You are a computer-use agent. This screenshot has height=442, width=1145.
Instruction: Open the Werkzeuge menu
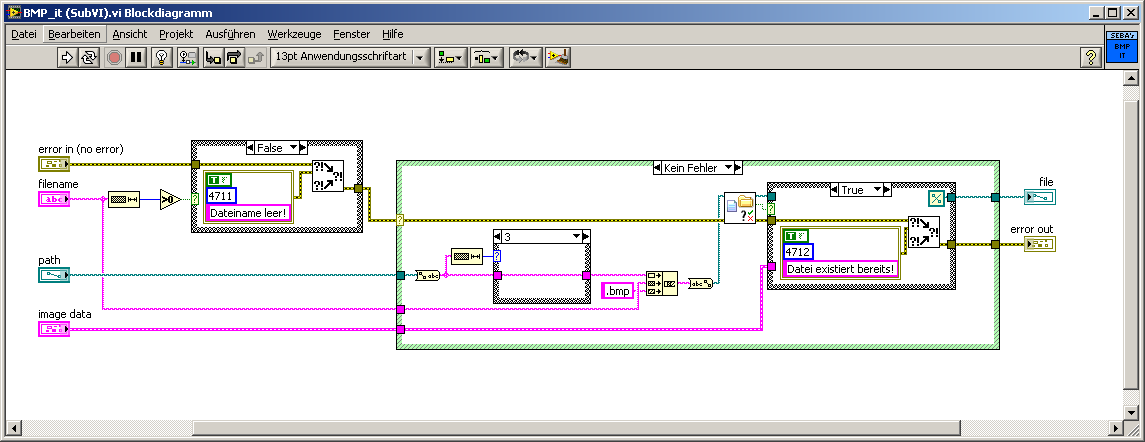[x=294, y=34]
